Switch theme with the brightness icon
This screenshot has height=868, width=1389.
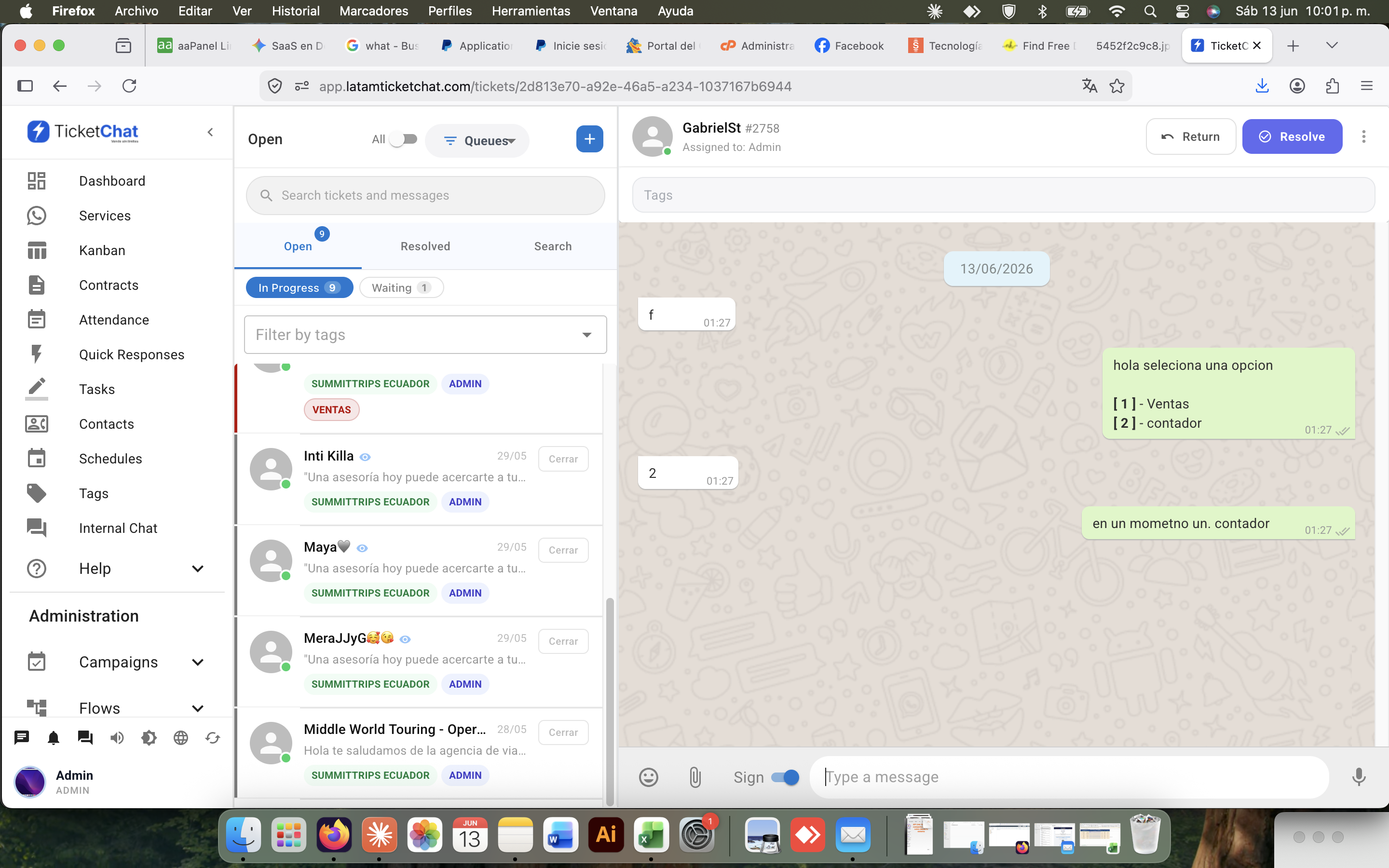149,738
